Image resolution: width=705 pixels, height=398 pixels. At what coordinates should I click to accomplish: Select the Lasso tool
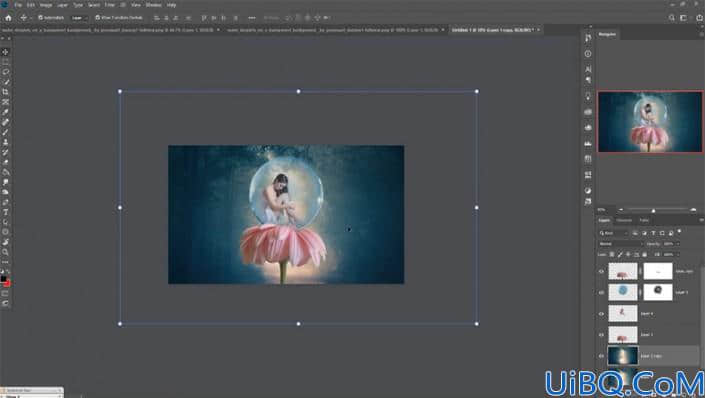(5, 72)
